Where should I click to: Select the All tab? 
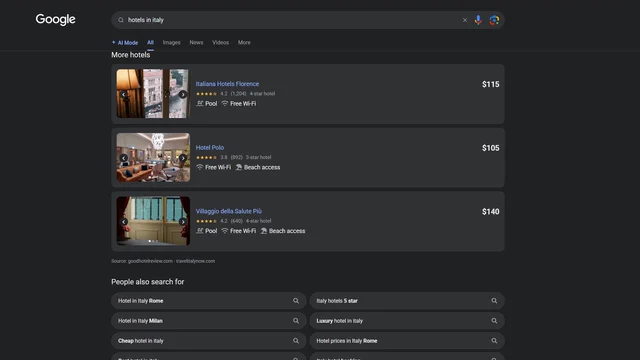click(150, 42)
